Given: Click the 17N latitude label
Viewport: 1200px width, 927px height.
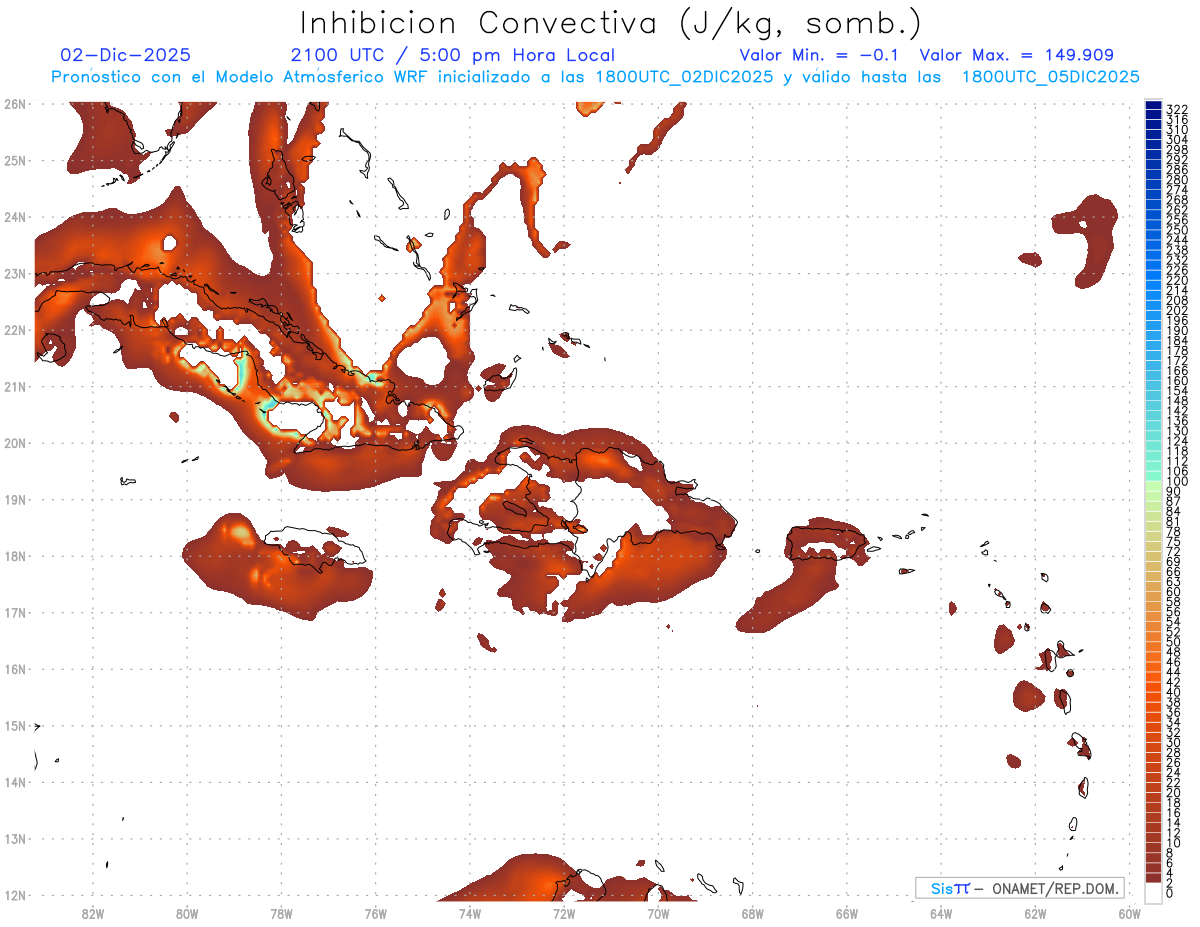Looking at the screenshot, I should 14,612.
